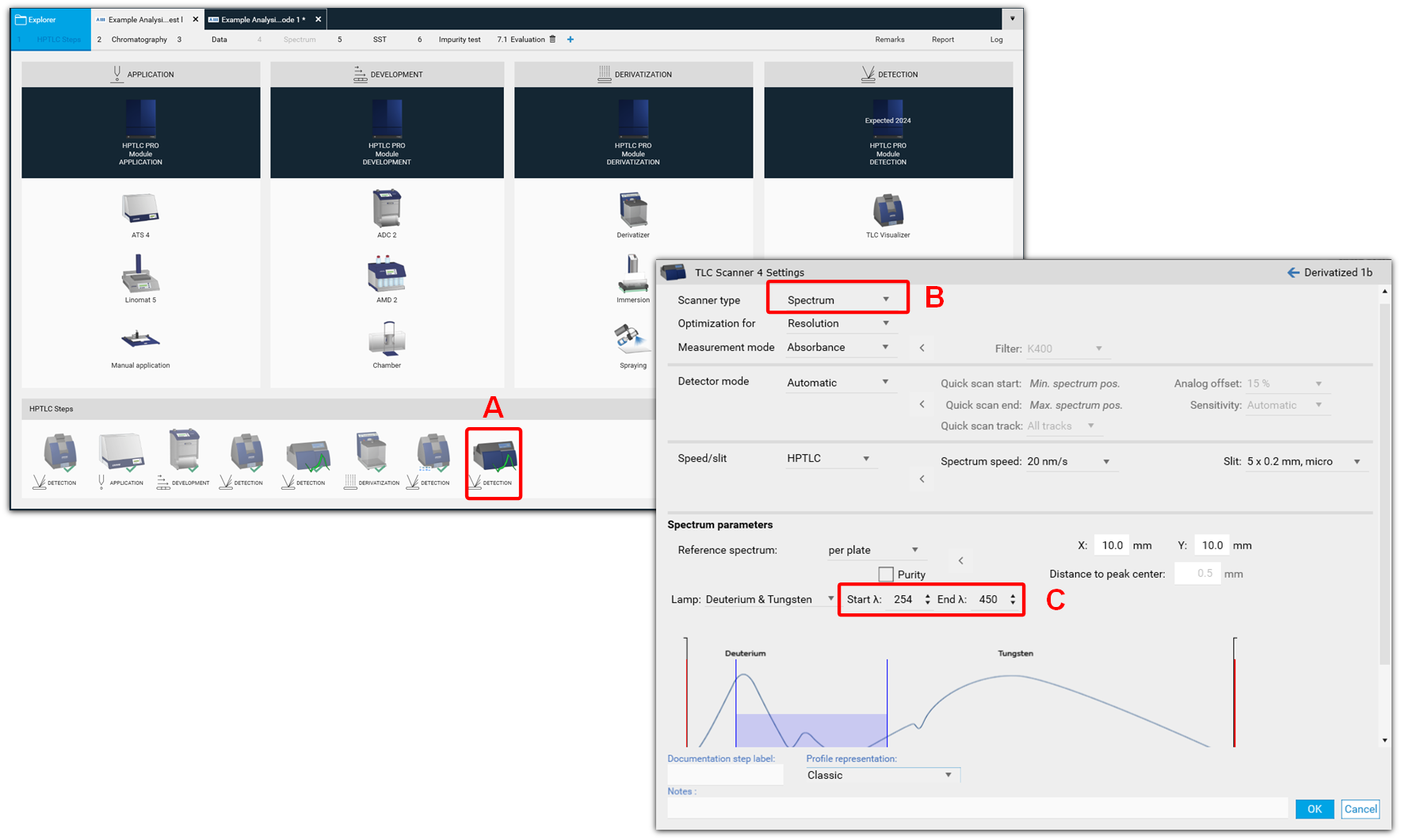Select the Linomat 5 applicator icon
This screenshot has width=1401, height=840.
[140, 274]
